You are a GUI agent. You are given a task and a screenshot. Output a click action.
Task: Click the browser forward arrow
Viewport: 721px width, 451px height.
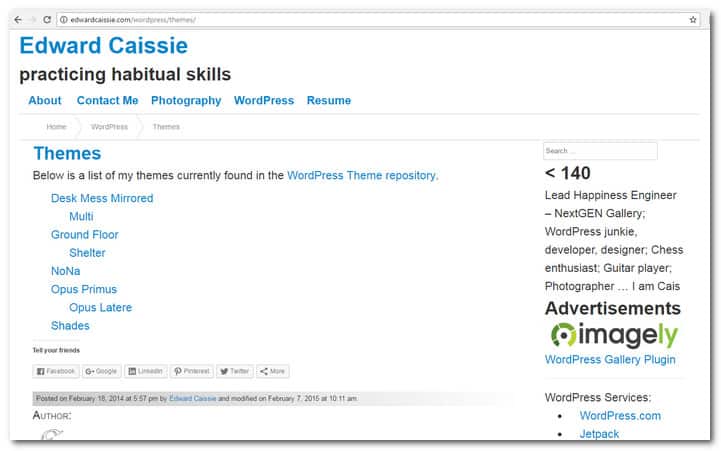[x=32, y=19]
